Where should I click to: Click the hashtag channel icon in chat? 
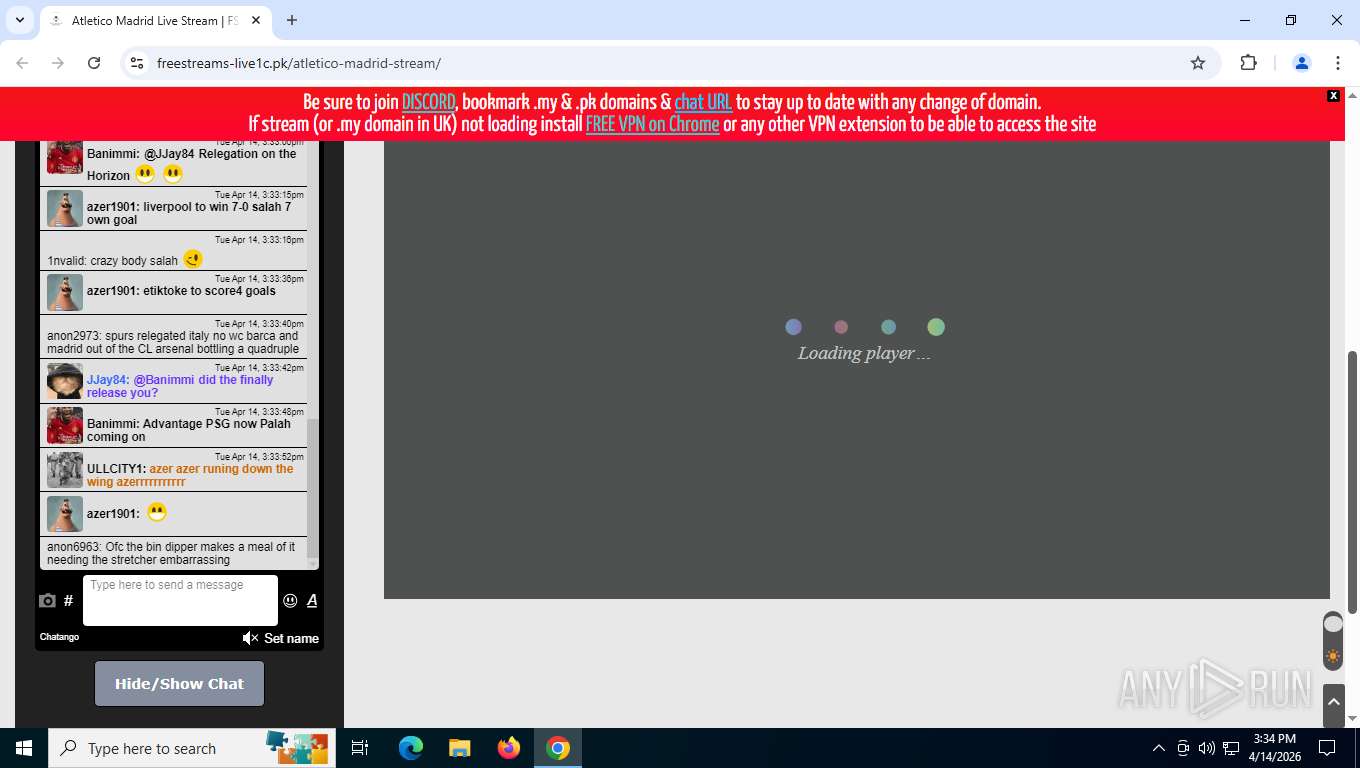click(x=68, y=601)
